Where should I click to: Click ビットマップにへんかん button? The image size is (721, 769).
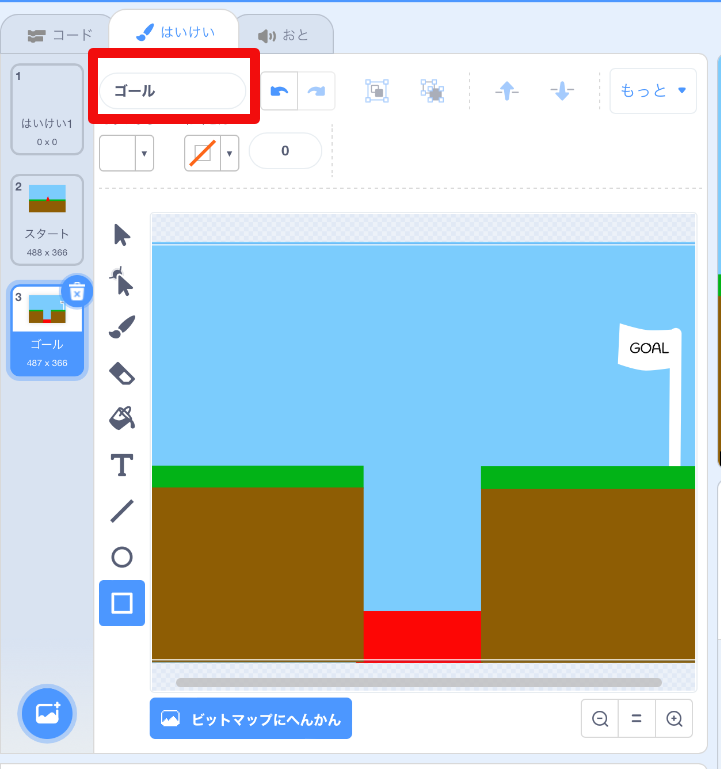coord(251,718)
